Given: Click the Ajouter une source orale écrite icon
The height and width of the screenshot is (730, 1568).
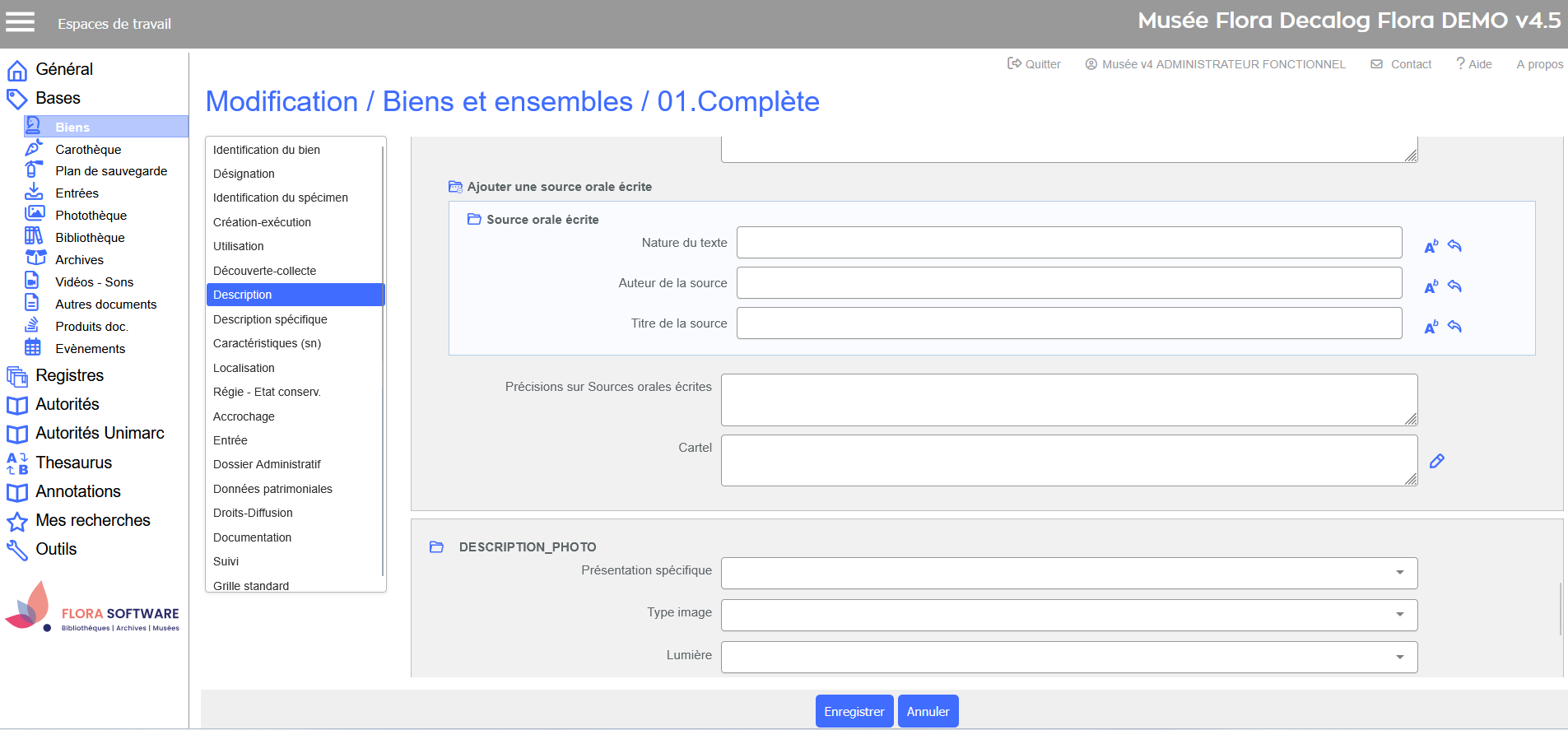Looking at the screenshot, I should pos(455,187).
